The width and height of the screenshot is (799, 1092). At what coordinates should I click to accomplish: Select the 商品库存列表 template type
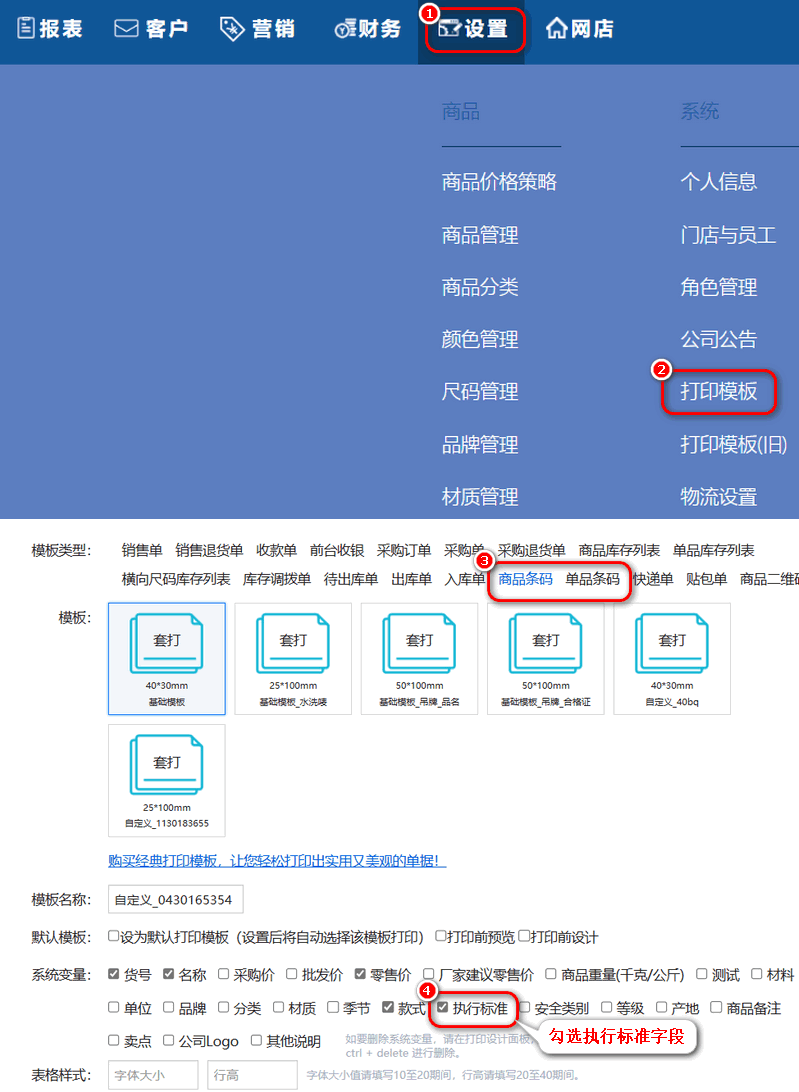click(x=619, y=550)
